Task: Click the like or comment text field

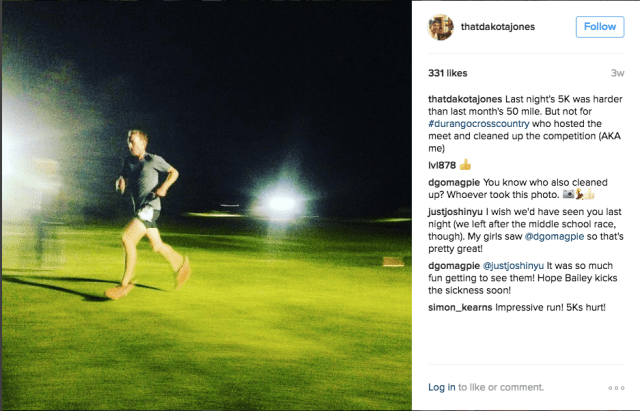Action: [520, 387]
